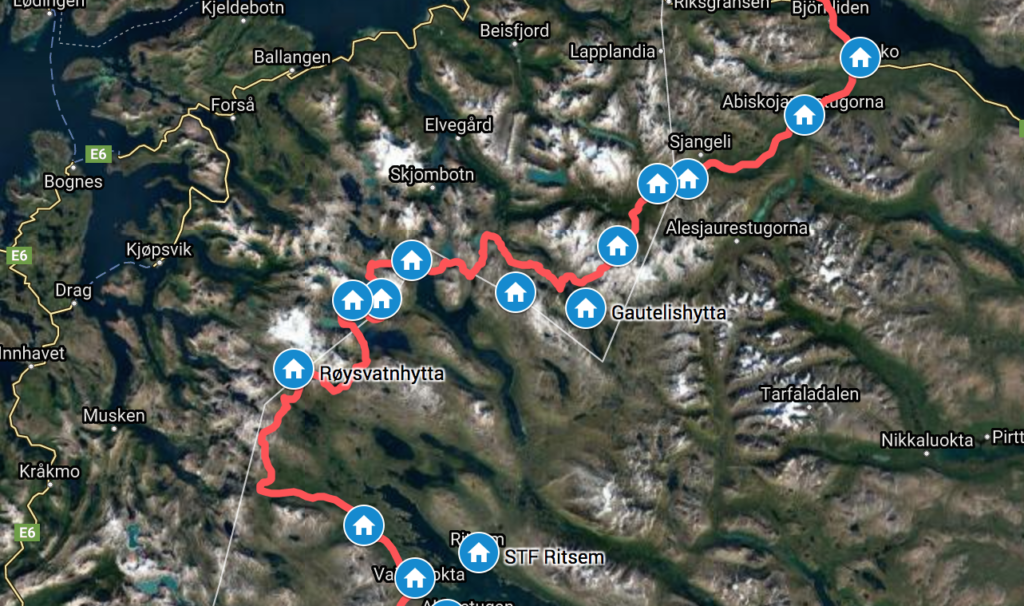
Task: Click the E6 road badge near Bognes
Action: point(99,154)
